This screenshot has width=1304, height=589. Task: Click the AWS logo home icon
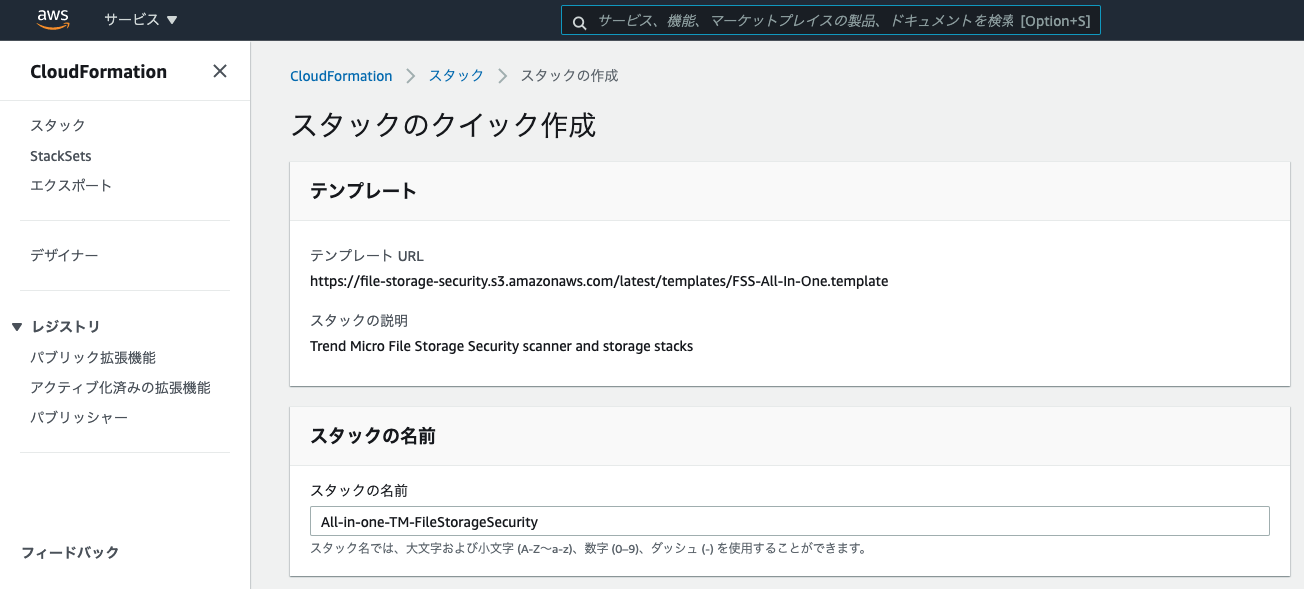point(53,19)
